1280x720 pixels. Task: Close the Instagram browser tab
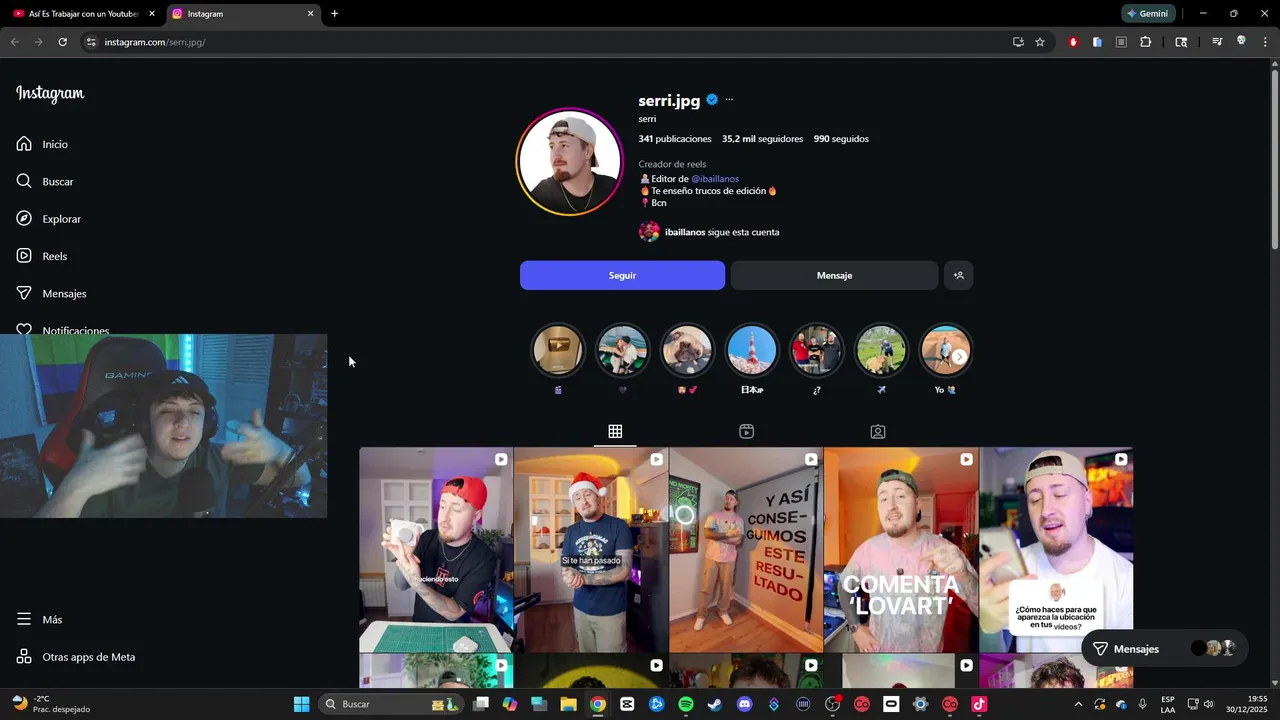point(310,14)
